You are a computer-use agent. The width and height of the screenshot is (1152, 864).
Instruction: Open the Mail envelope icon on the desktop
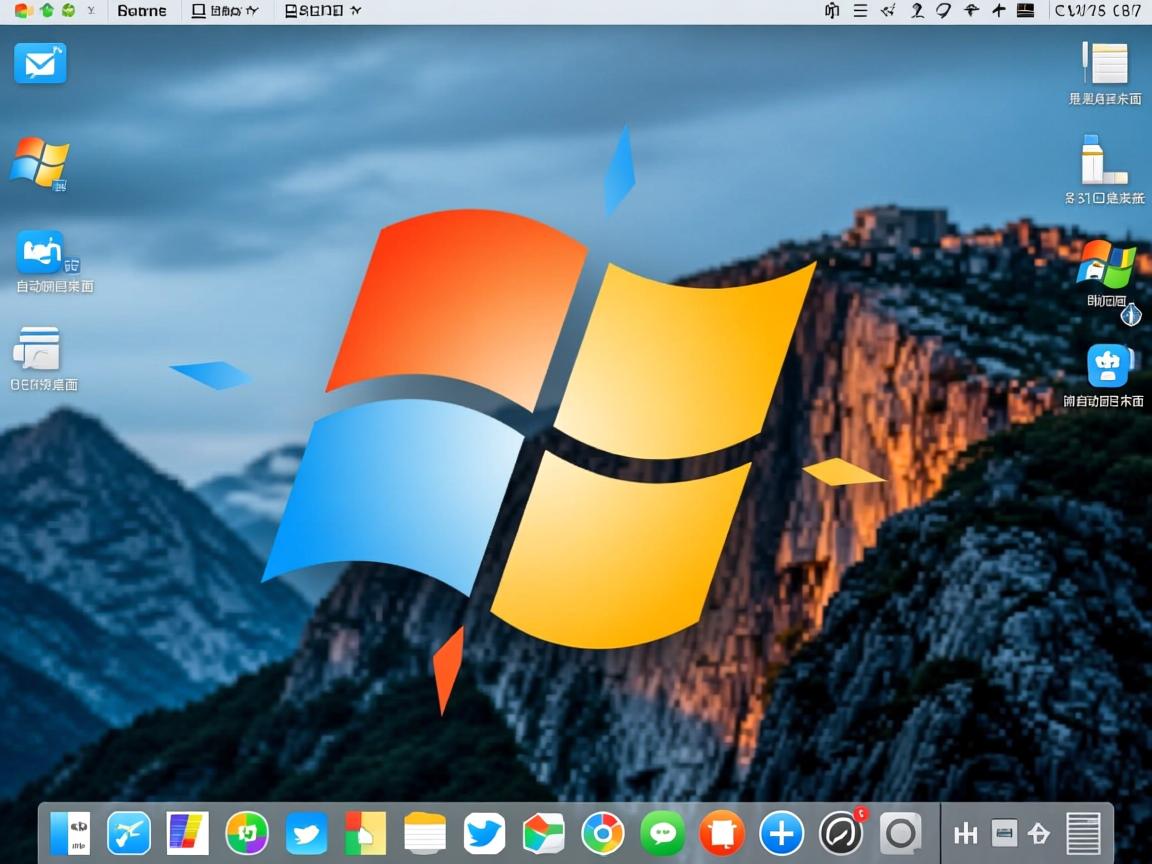pos(40,64)
